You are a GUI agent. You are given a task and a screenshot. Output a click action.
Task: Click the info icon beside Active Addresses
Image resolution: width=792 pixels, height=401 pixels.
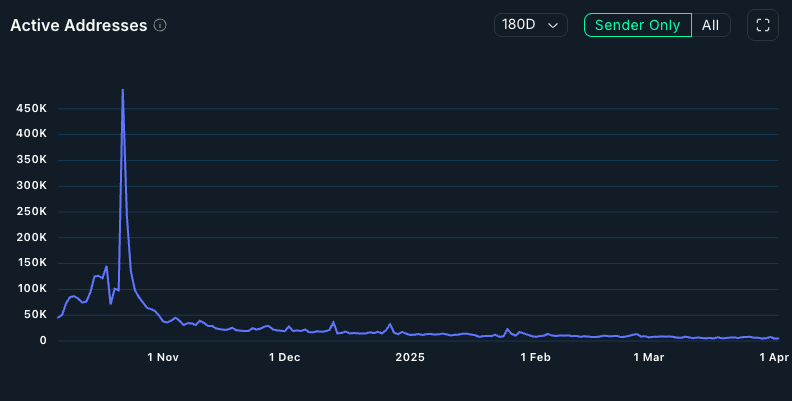click(160, 25)
